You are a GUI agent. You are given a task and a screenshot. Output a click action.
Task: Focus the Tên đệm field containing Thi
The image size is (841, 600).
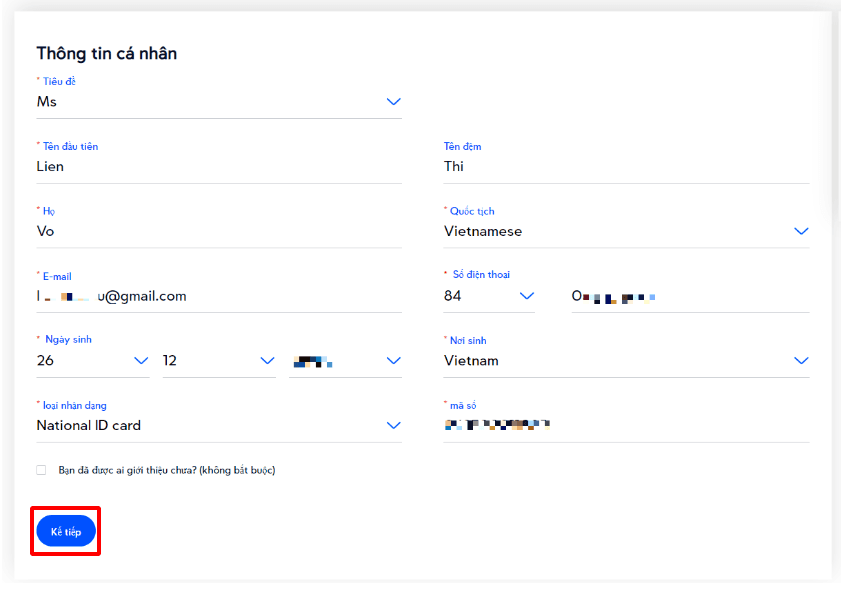626,167
